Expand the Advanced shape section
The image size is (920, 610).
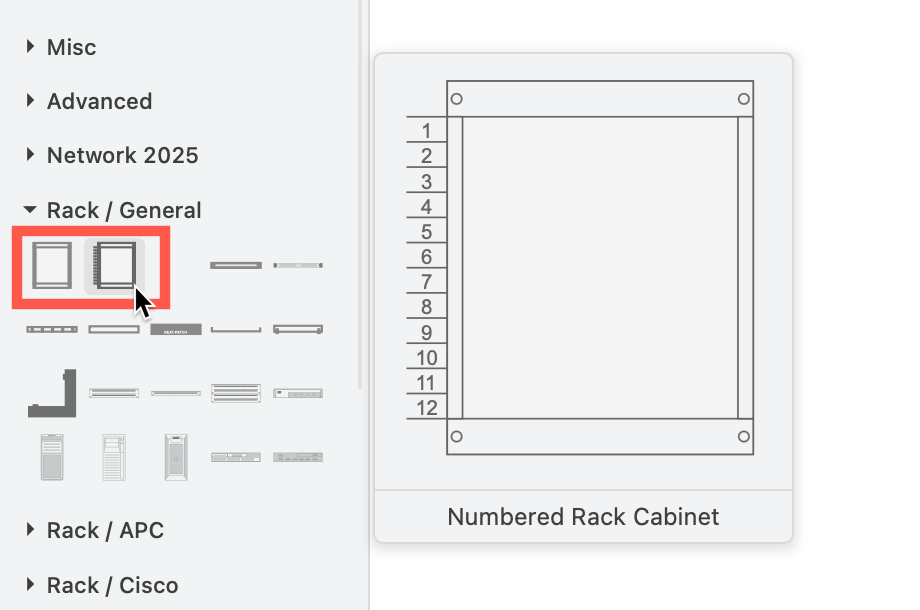[99, 101]
